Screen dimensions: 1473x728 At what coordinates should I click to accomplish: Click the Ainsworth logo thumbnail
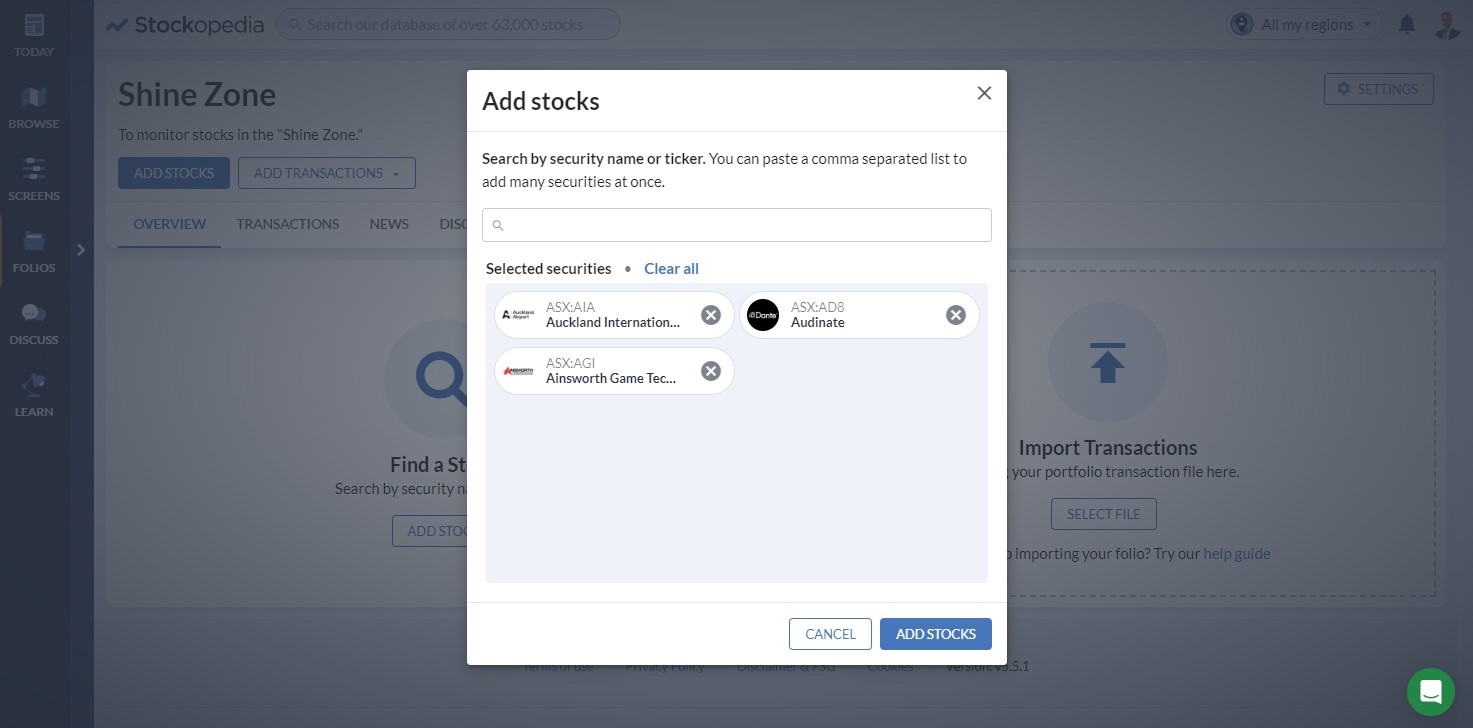click(x=518, y=371)
